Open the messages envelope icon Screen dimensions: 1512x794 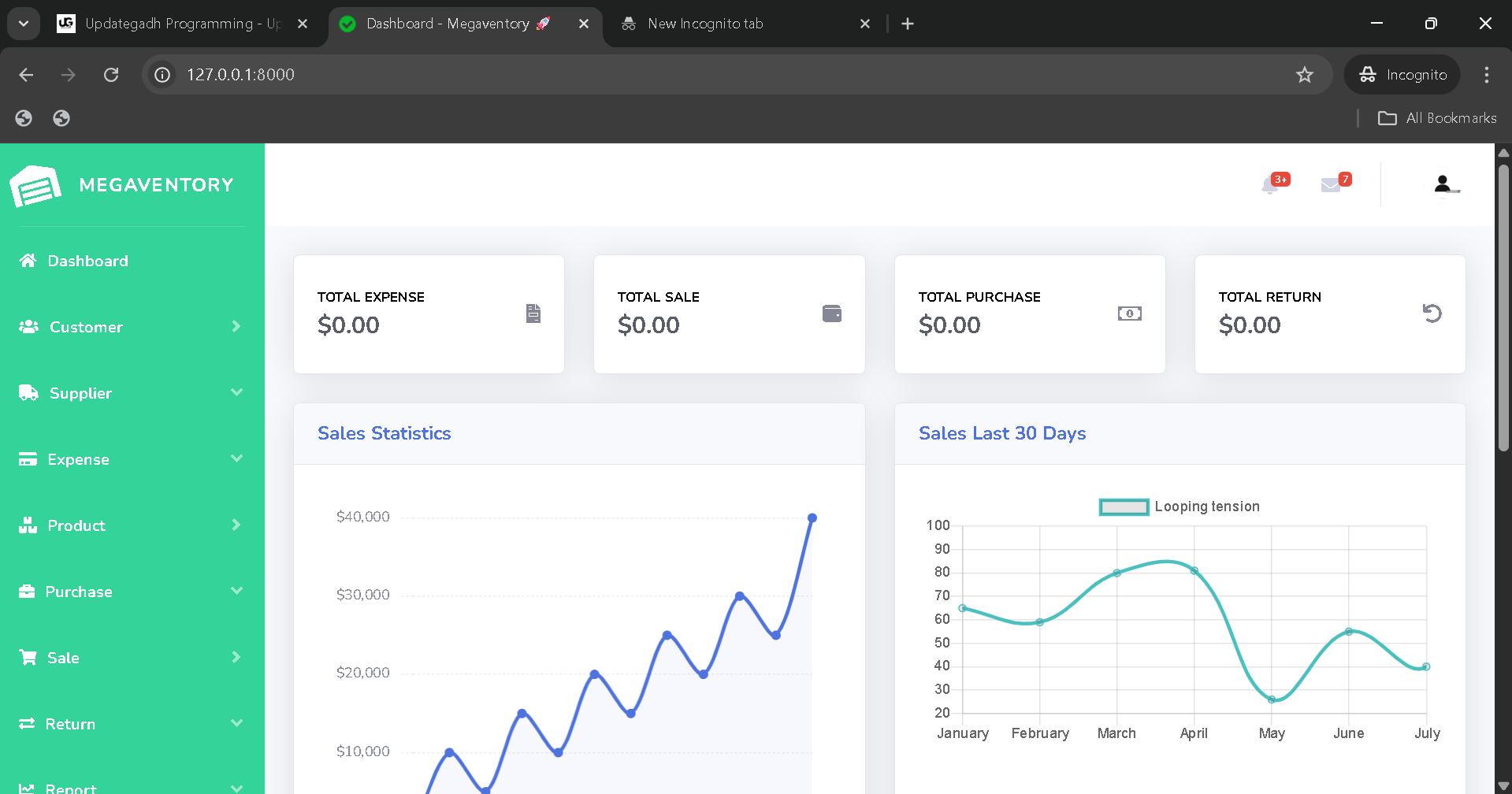point(1331,185)
